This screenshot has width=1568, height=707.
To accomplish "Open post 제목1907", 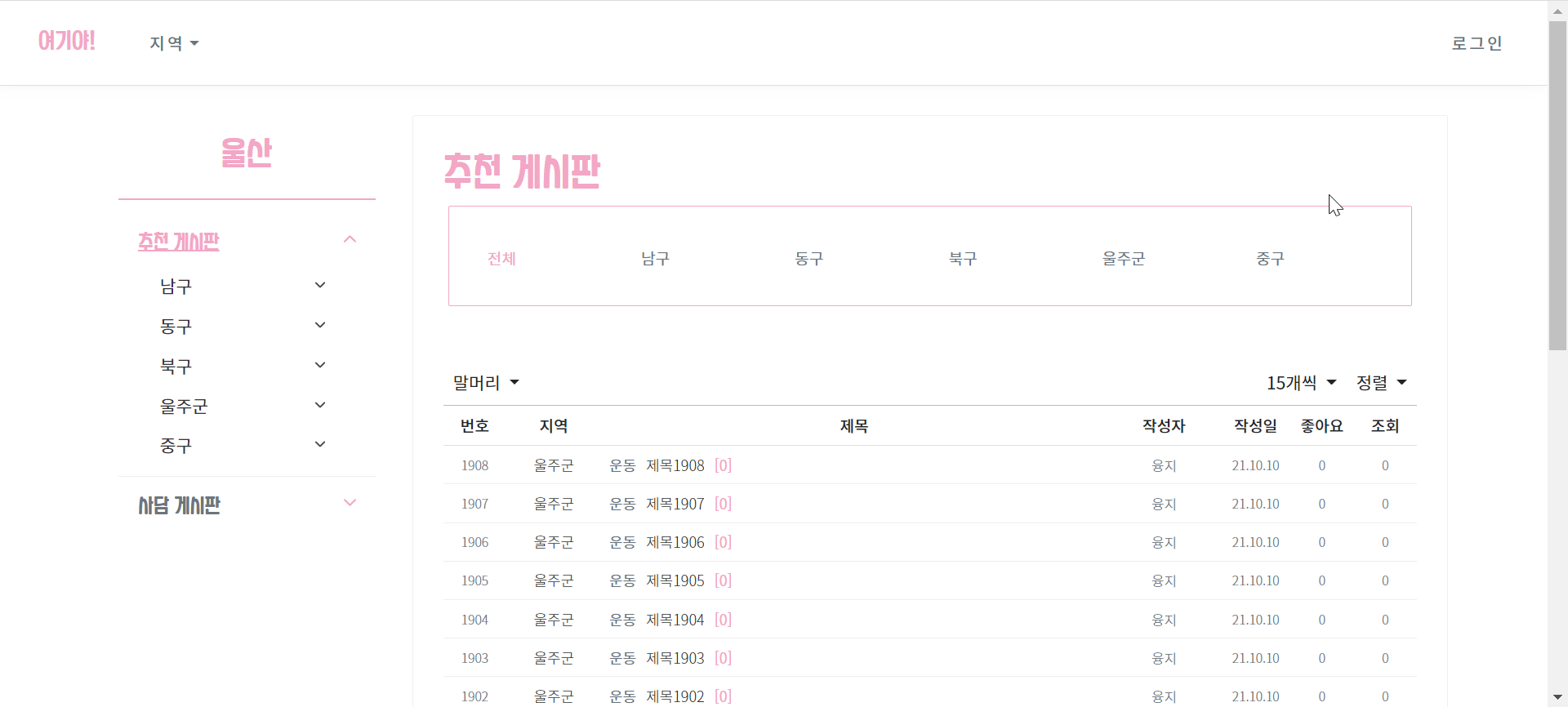I will pos(675,504).
